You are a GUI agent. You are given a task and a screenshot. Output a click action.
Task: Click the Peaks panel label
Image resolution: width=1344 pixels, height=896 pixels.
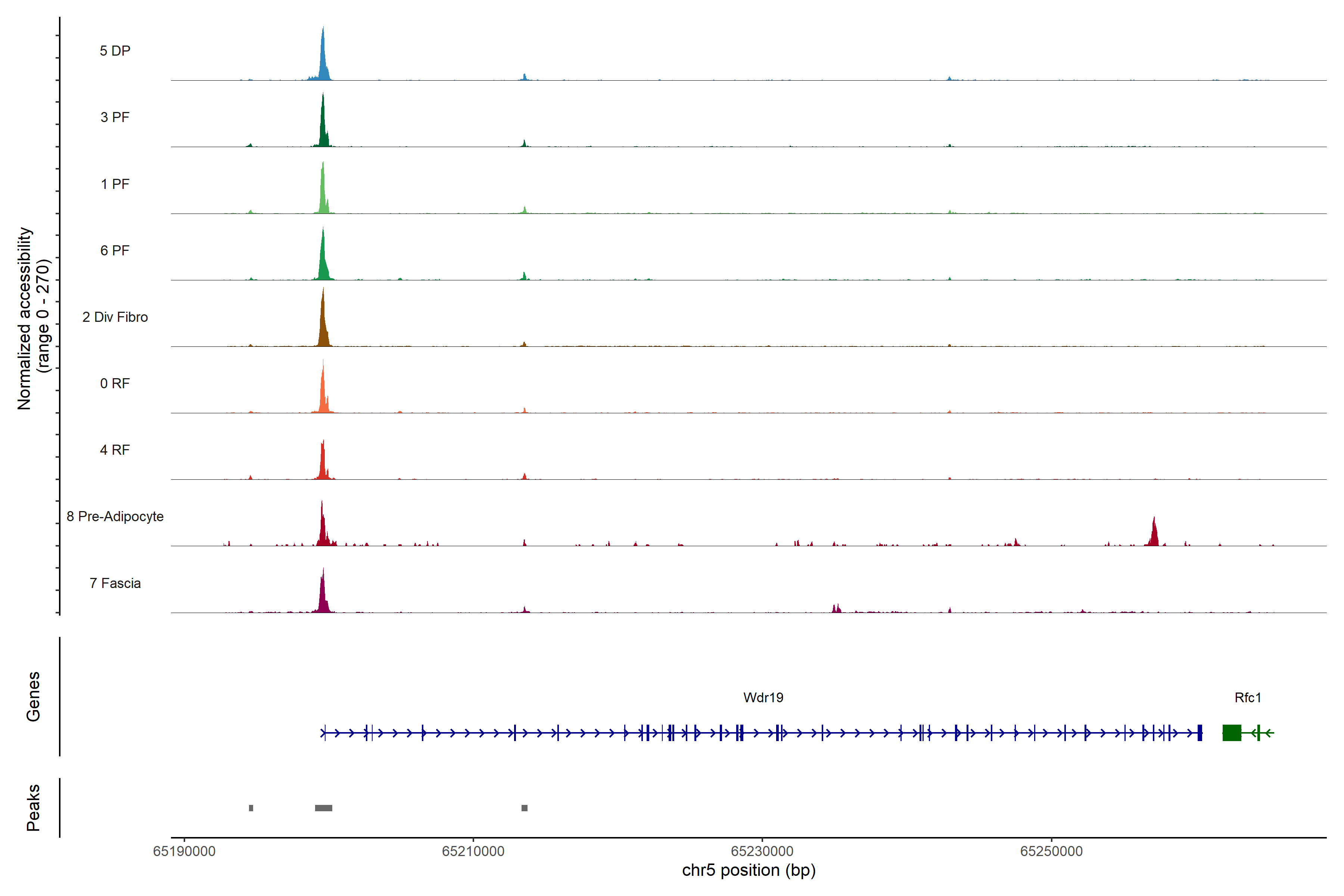pos(33,808)
